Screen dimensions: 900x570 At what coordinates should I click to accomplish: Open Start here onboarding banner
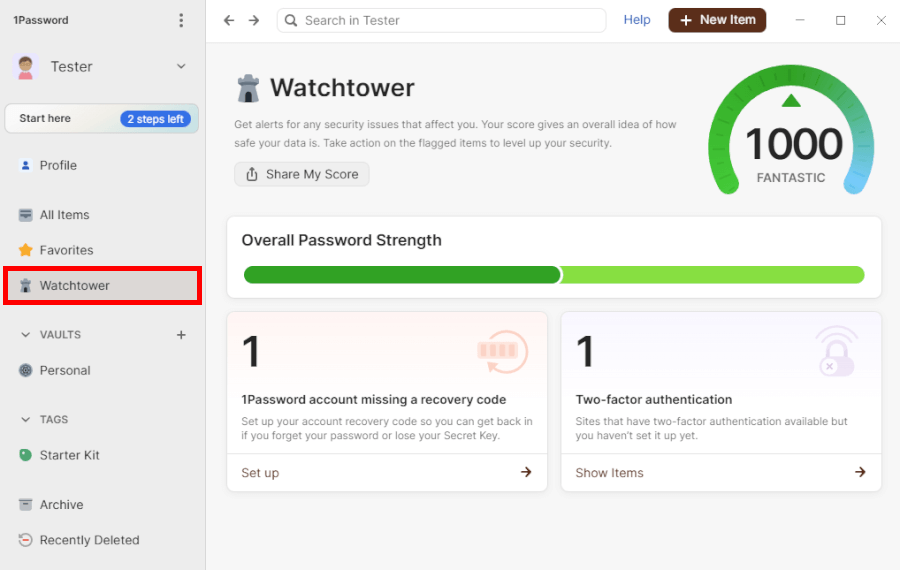(x=102, y=118)
